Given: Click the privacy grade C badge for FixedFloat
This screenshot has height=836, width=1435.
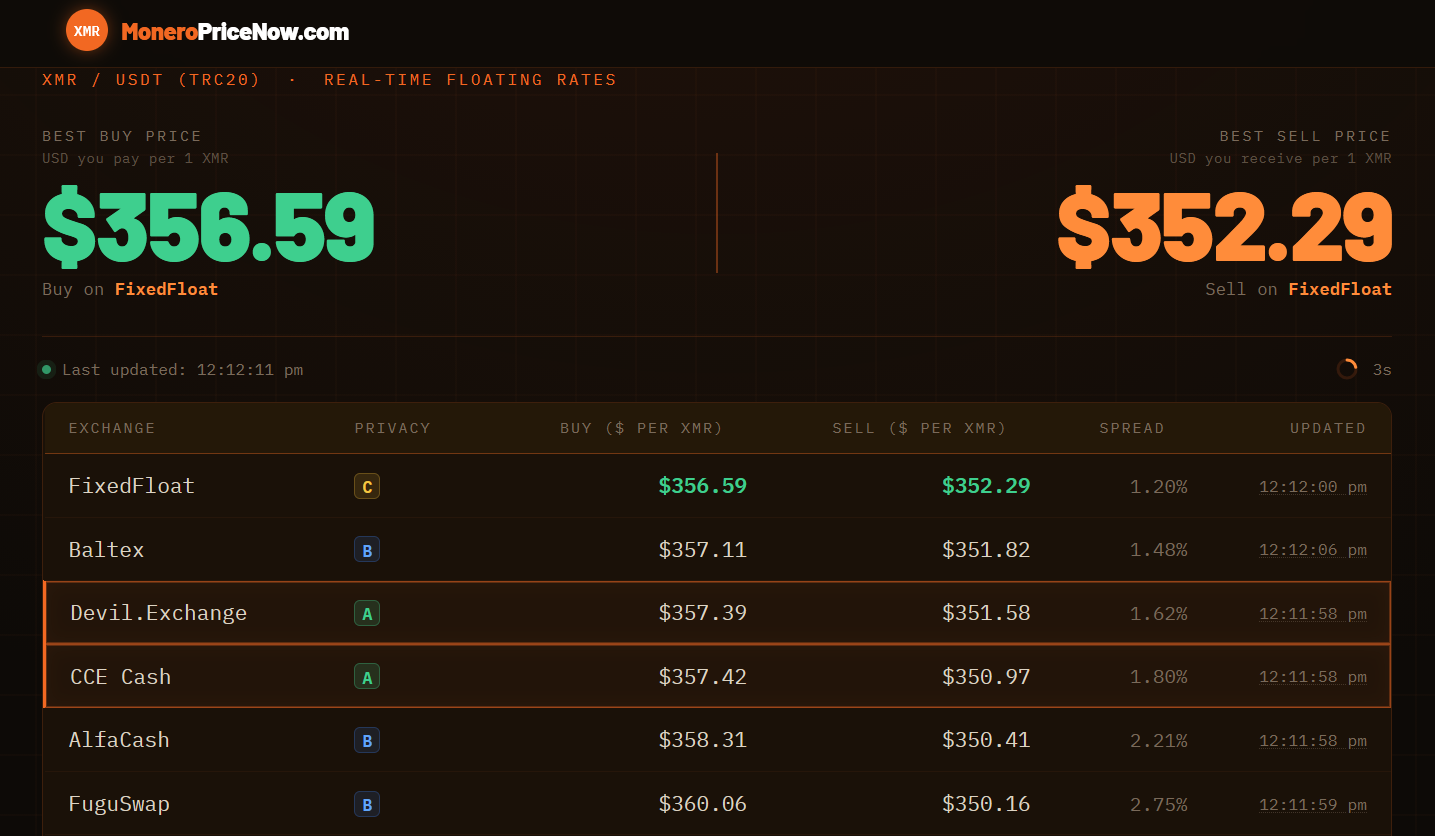Looking at the screenshot, I should [367, 487].
